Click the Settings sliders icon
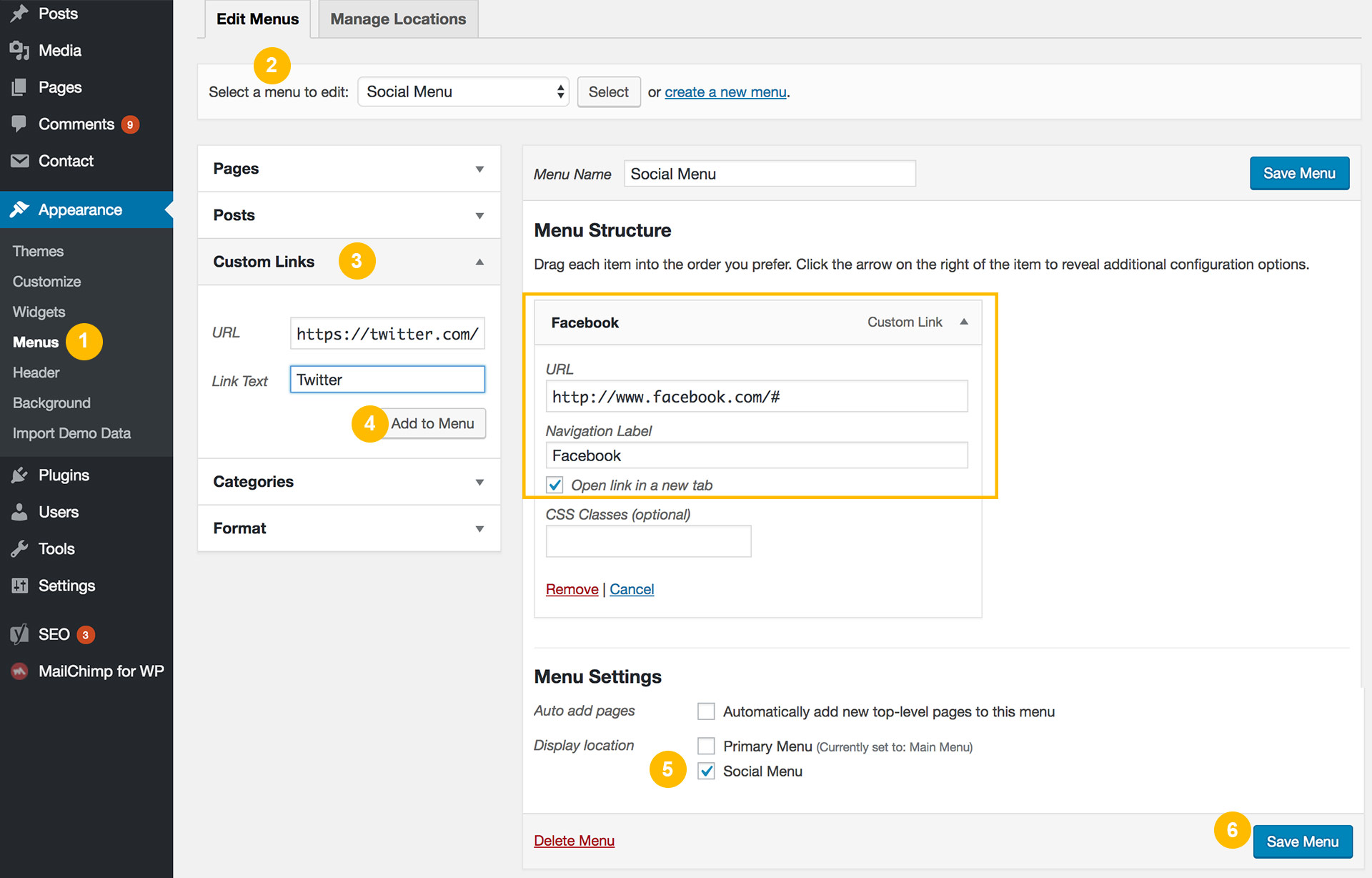The width and height of the screenshot is (1372, 878). (19, 586)
